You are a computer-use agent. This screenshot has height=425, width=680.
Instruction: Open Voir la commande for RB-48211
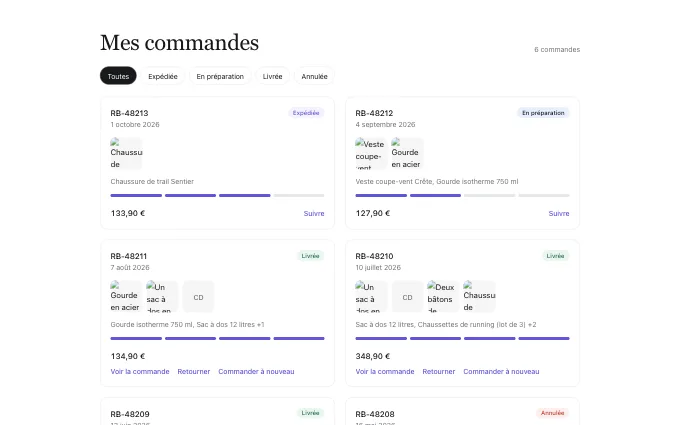pos(140,372)
